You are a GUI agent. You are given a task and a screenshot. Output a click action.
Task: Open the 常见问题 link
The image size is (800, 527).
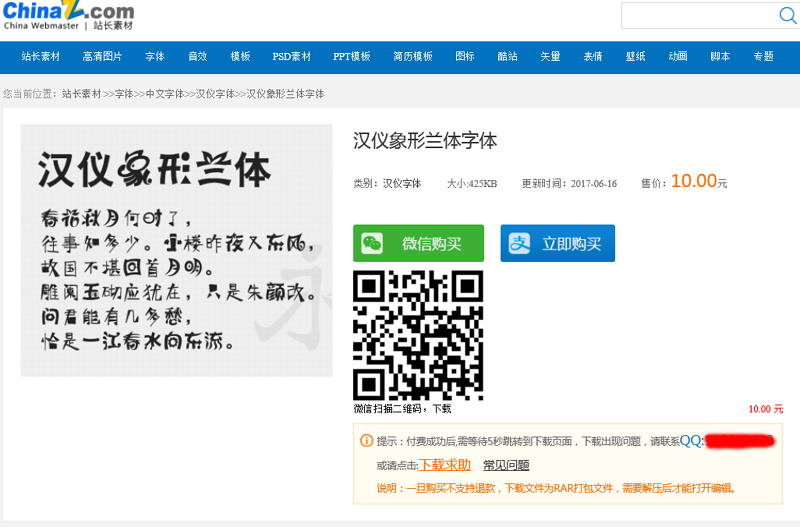[506, 465]
